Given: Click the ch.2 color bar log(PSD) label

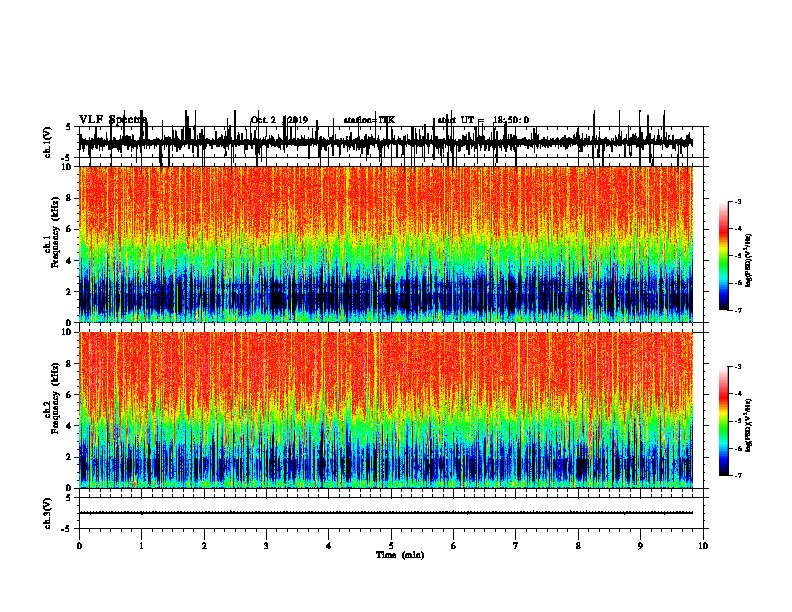Looking at the screenshot, I should (748, 425).
